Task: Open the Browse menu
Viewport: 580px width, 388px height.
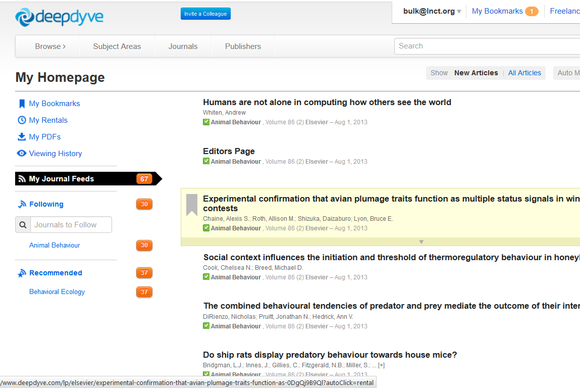Action: tap(50, 47)
